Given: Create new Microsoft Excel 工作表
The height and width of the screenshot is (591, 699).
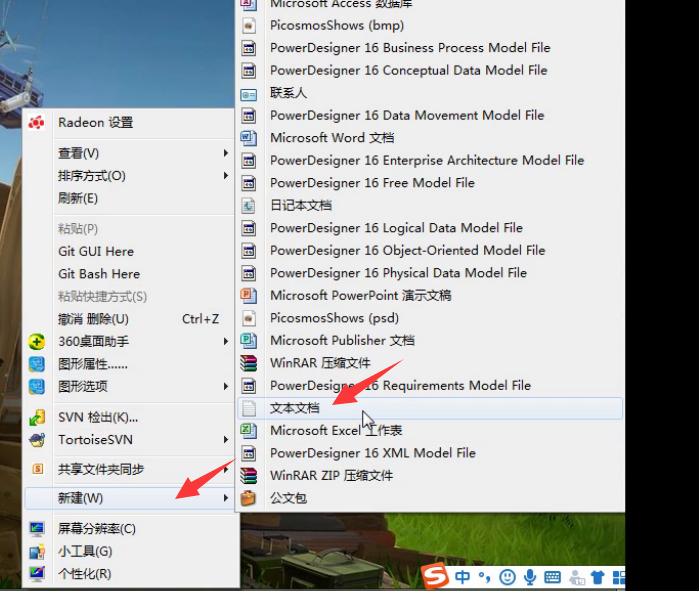Looking at the screenshot, I should (430, 431).
